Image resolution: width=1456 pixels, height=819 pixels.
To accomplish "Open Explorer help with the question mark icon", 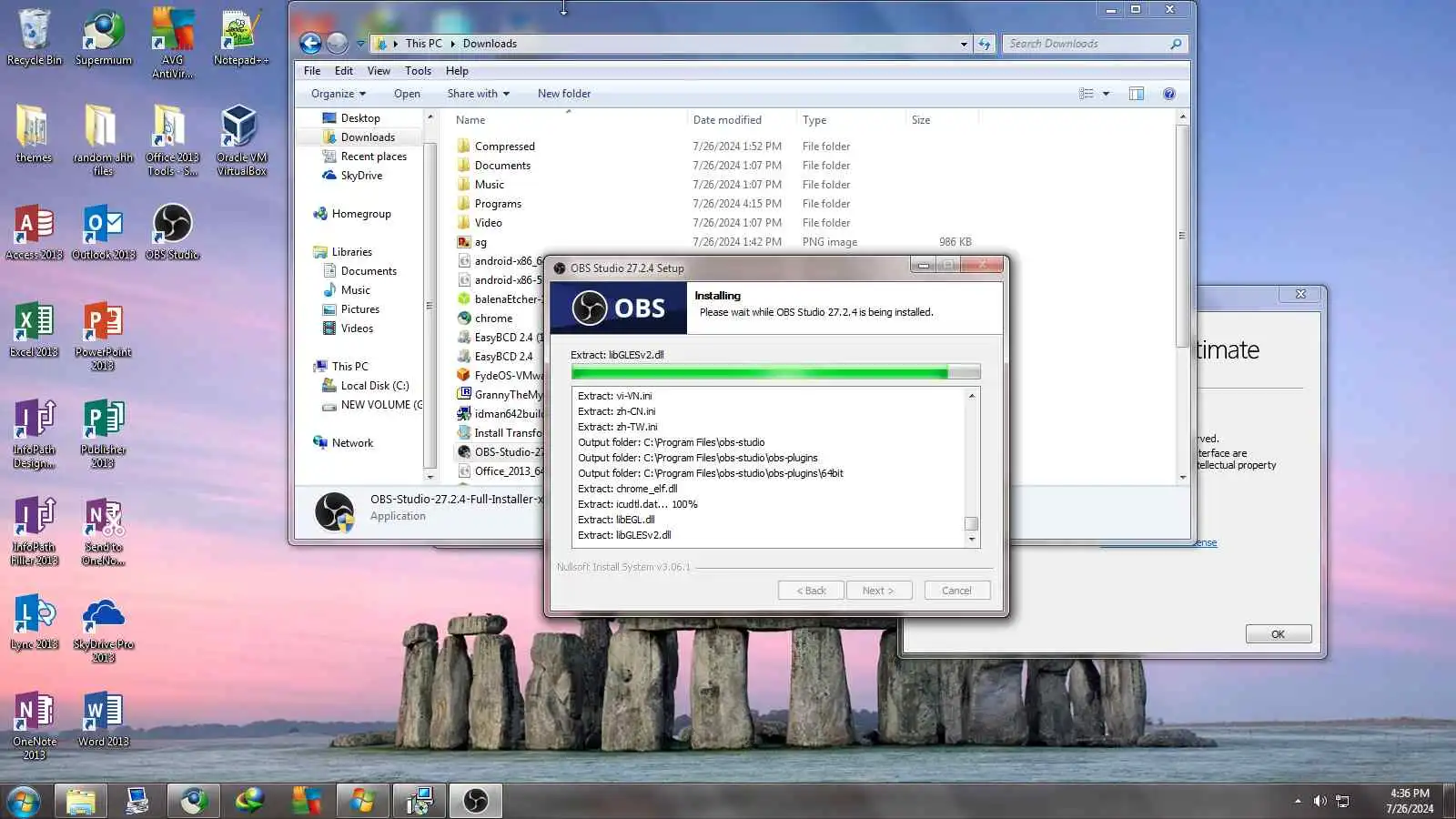I will click(1169, 94).
